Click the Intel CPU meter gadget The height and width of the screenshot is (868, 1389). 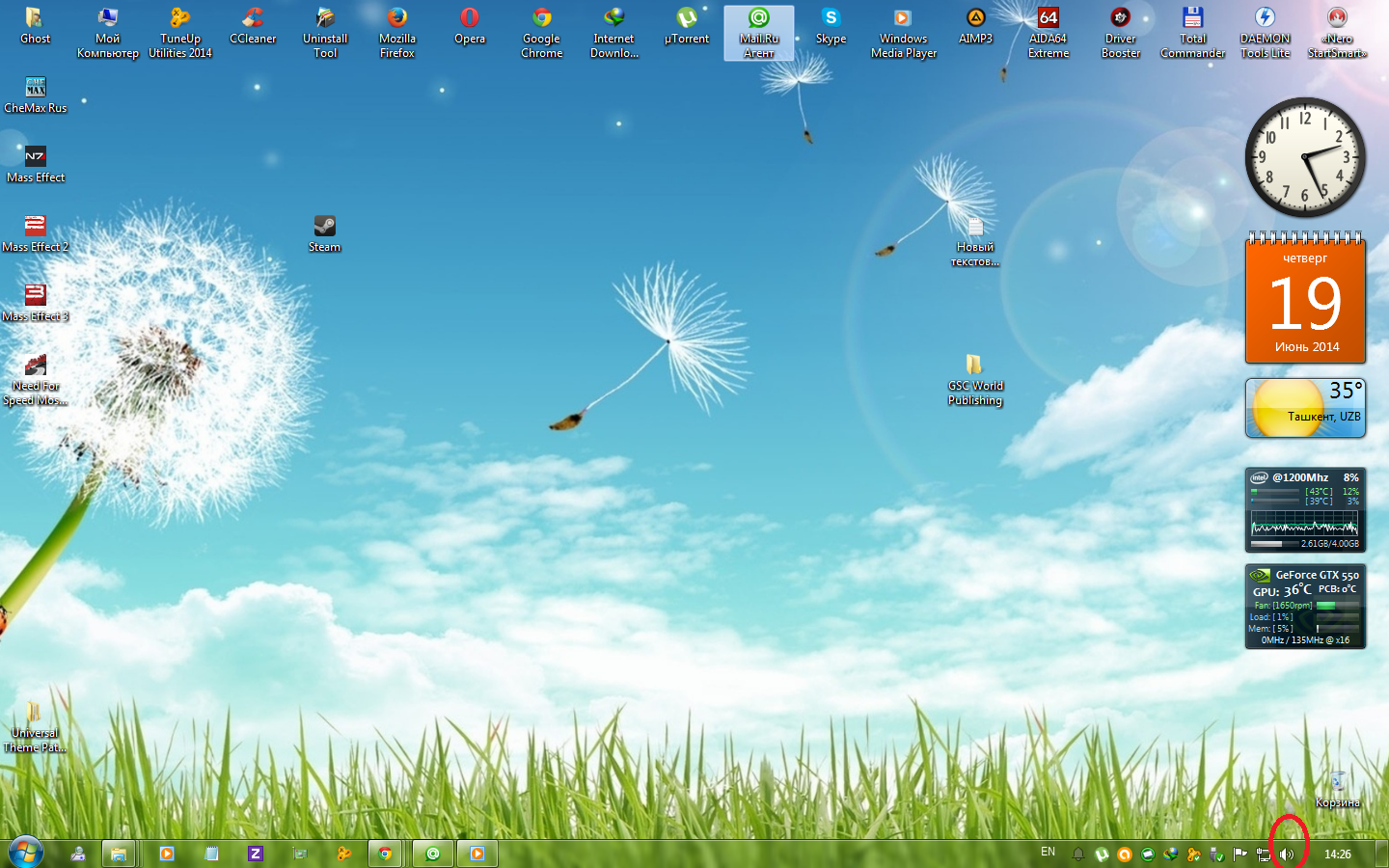tap(1305, 509)
